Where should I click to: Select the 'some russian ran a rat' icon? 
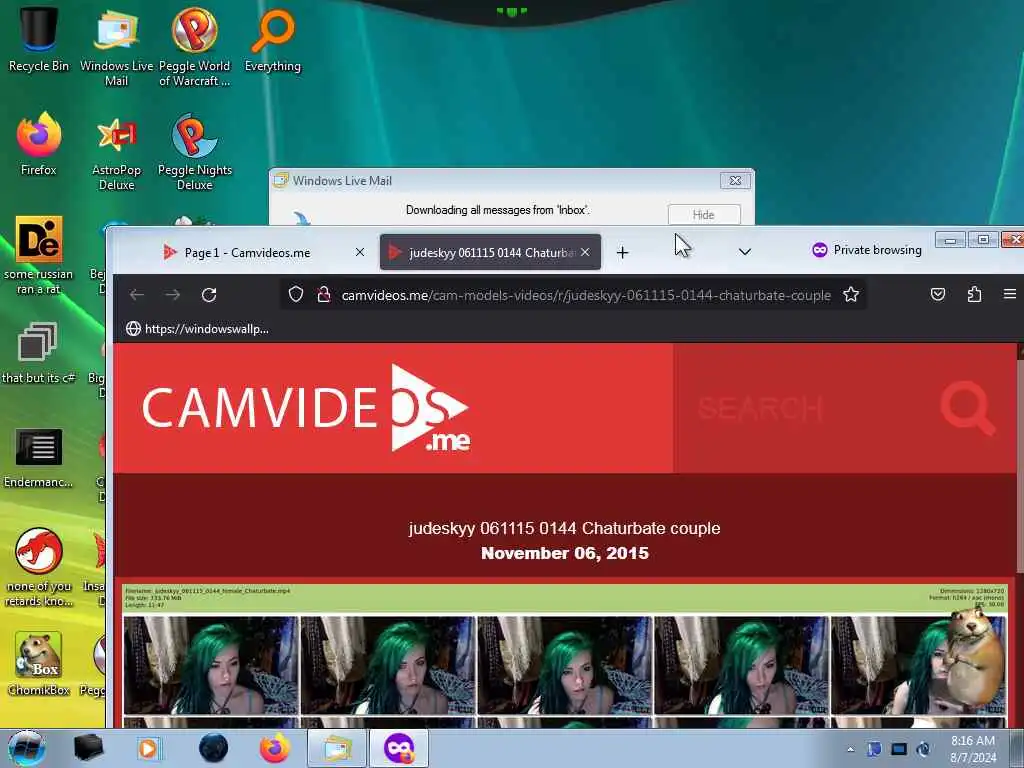coord(39,255)
